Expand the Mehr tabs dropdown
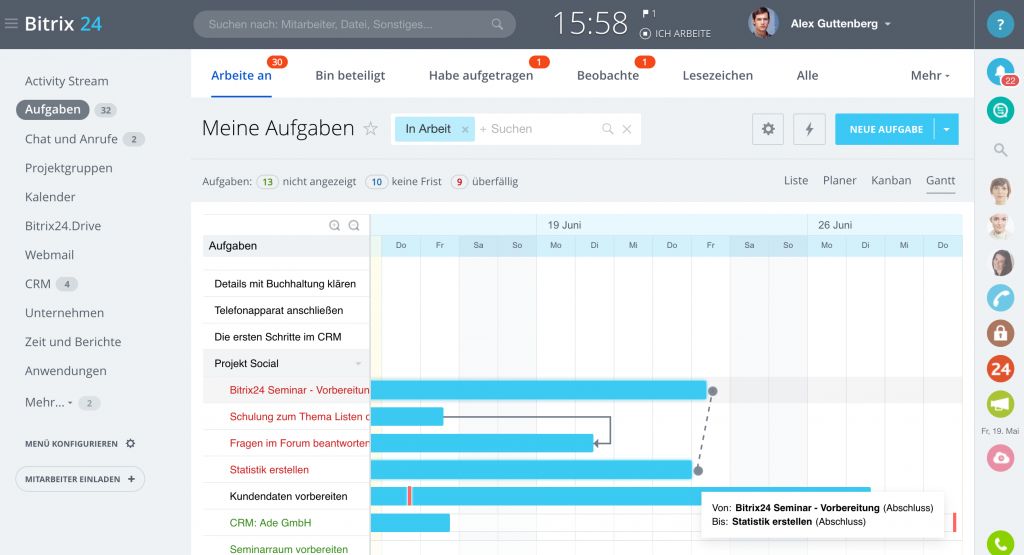Image resolution: width=1024 pixels, height=555 pixels. [930, 76]
